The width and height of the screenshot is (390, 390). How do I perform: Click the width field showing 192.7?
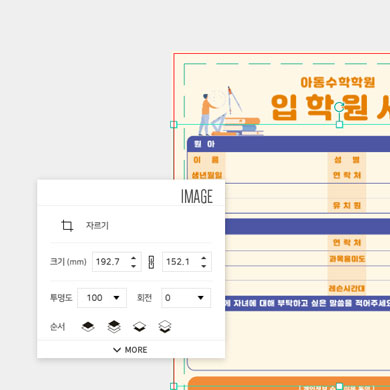pos(117,262)
